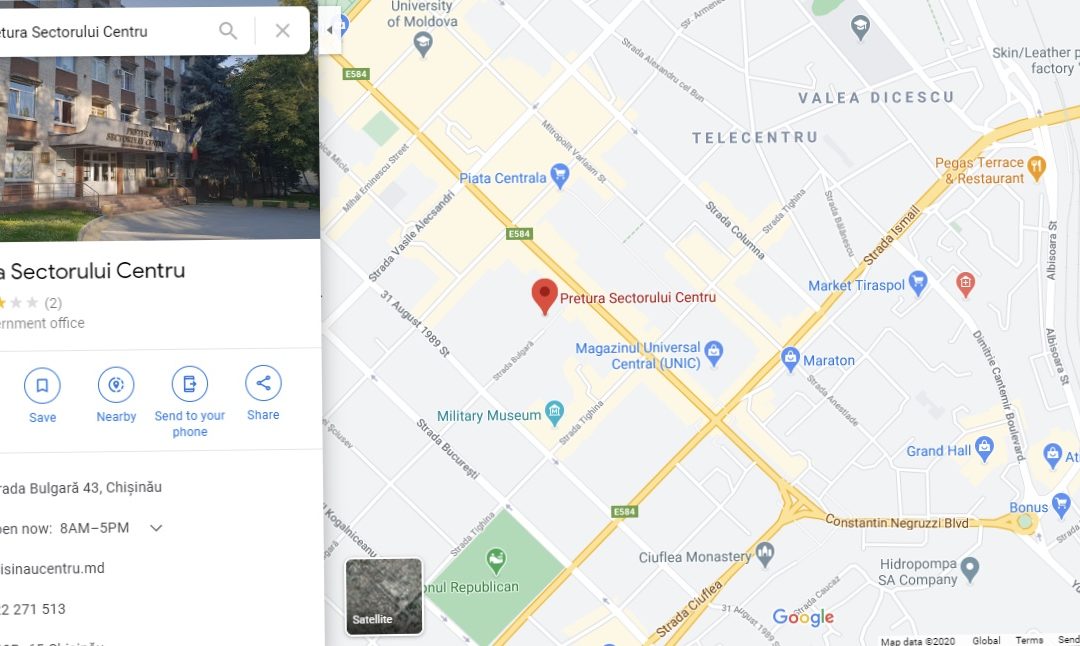
Task: Click the Global link in the map footer
Action: tap(986, 640)
